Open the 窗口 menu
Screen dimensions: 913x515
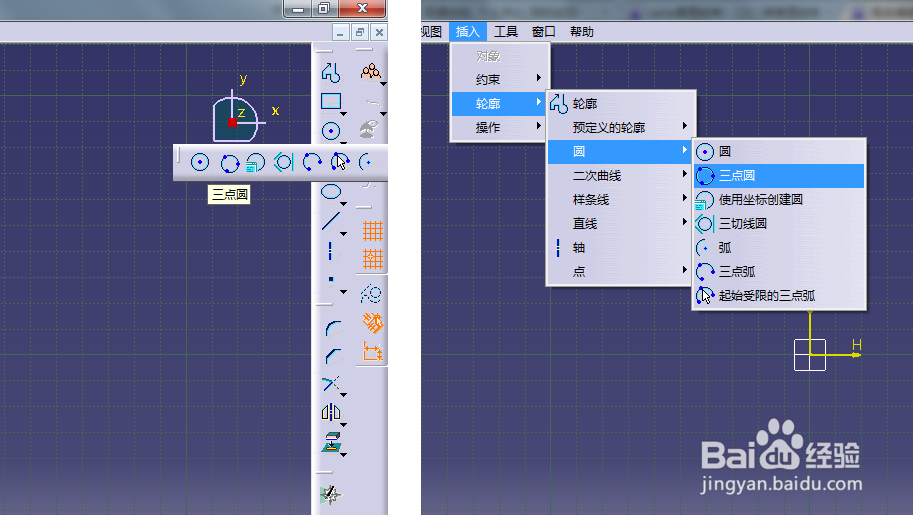[x=543, y=31]
